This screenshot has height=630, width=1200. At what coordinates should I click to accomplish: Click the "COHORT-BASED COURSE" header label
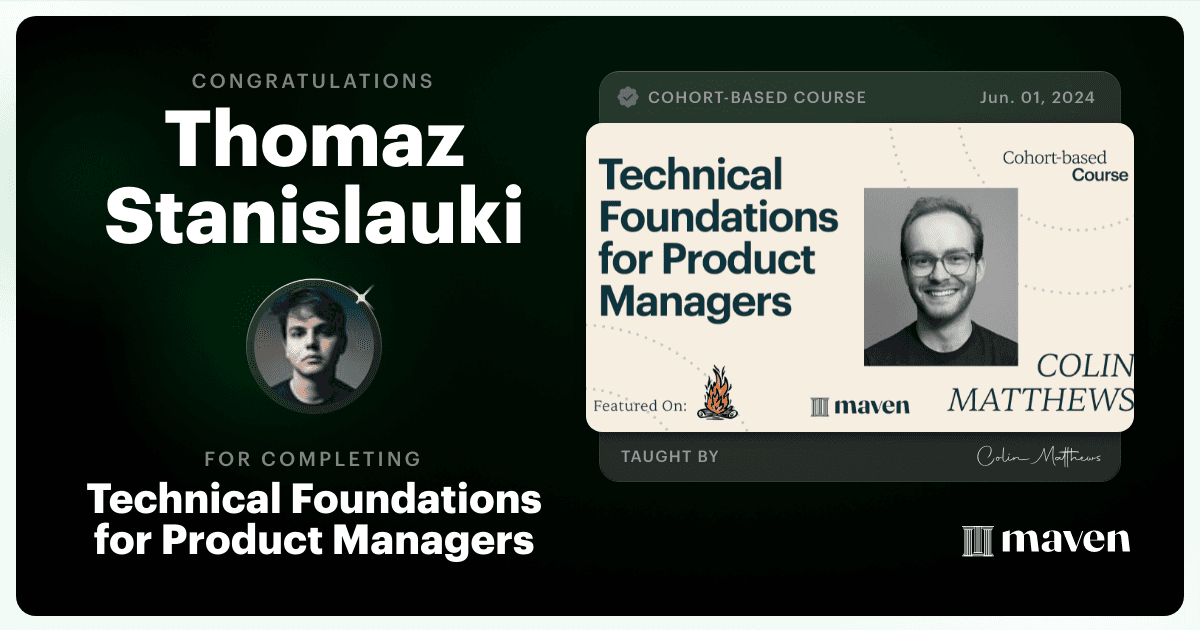[757, 98]
